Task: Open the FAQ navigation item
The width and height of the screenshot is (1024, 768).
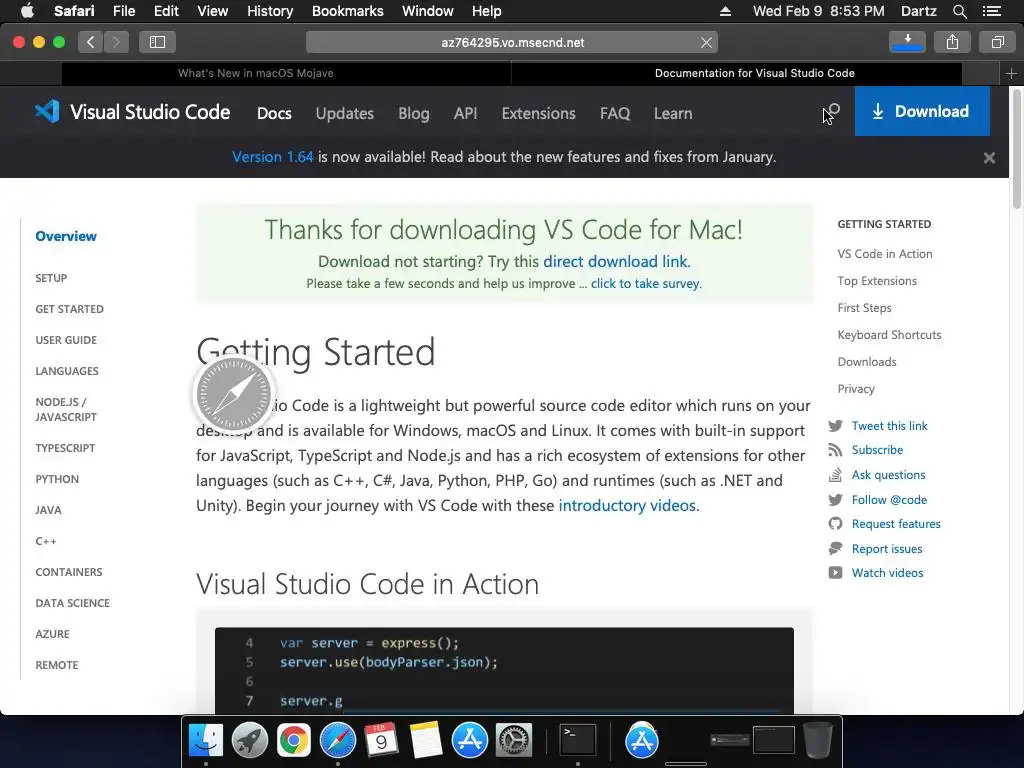Action: (x=615, y=114)
